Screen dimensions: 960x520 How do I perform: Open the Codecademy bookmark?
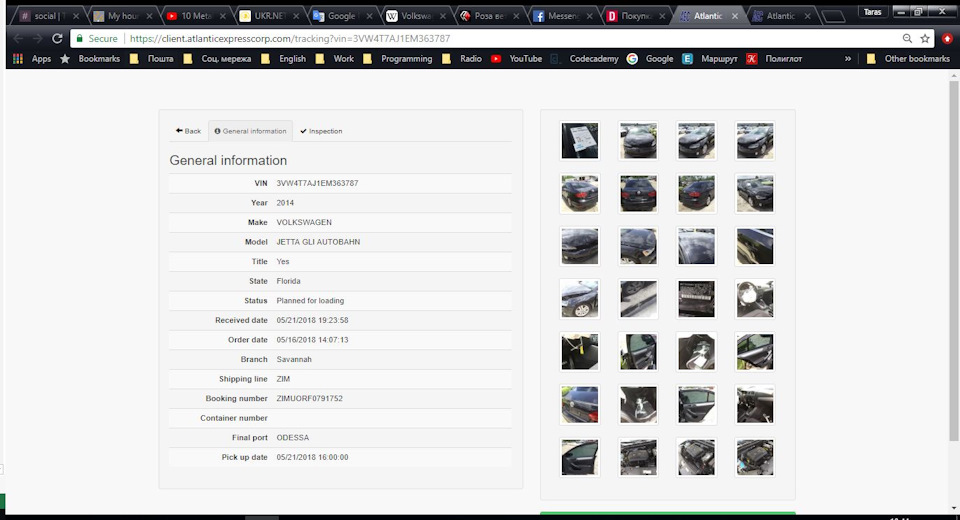coord(585,59)
